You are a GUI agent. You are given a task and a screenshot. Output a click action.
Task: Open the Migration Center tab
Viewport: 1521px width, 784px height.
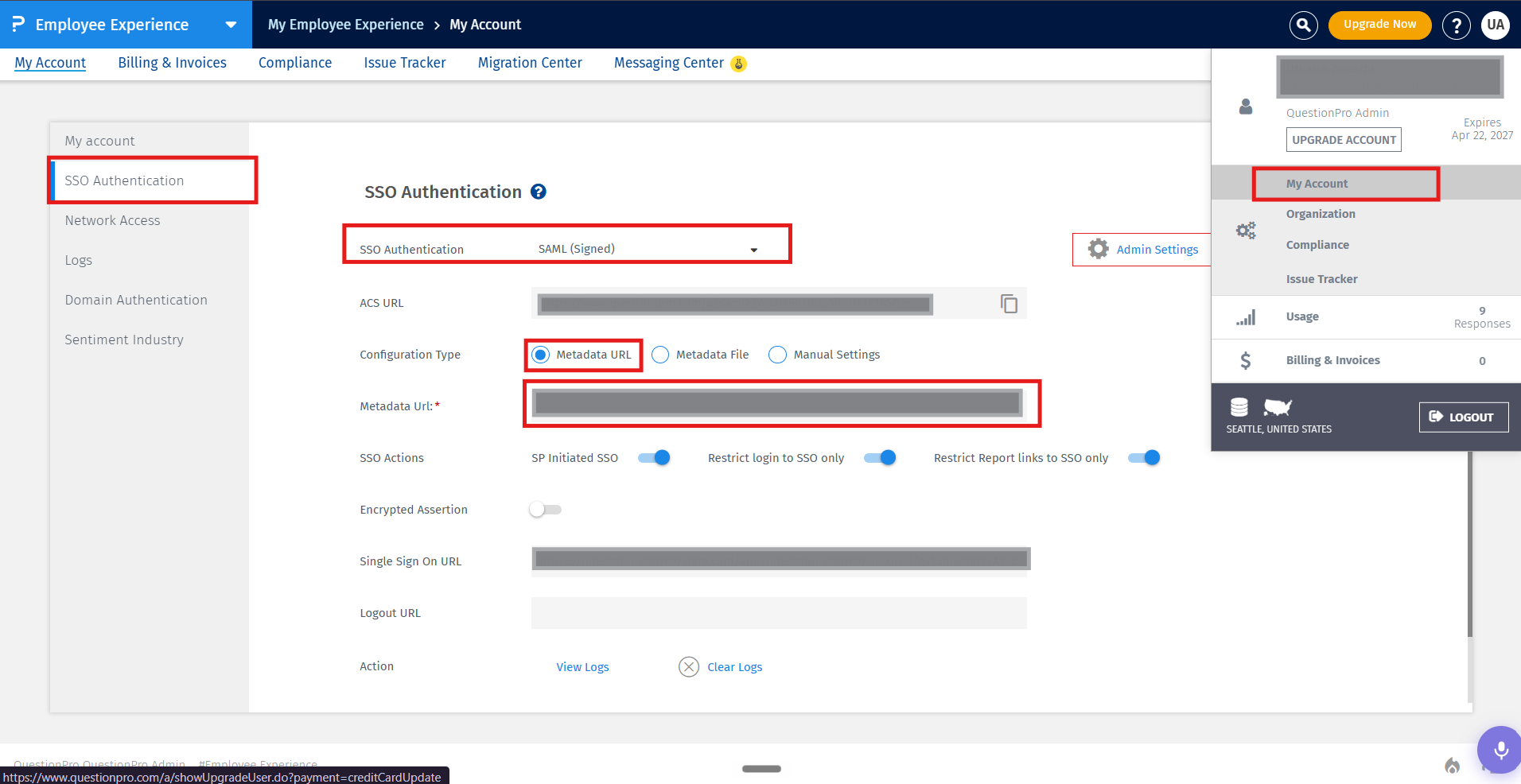(x=530, y=63)
